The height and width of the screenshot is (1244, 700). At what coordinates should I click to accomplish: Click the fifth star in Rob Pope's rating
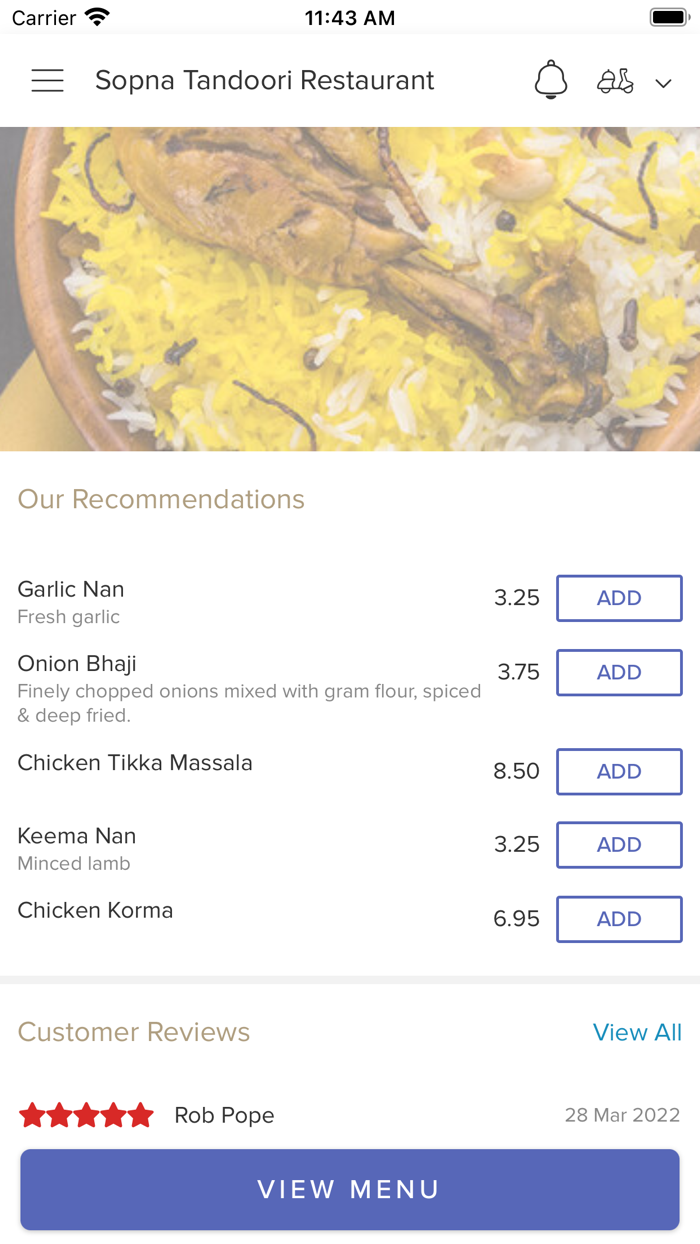(x=143, y=1115)
